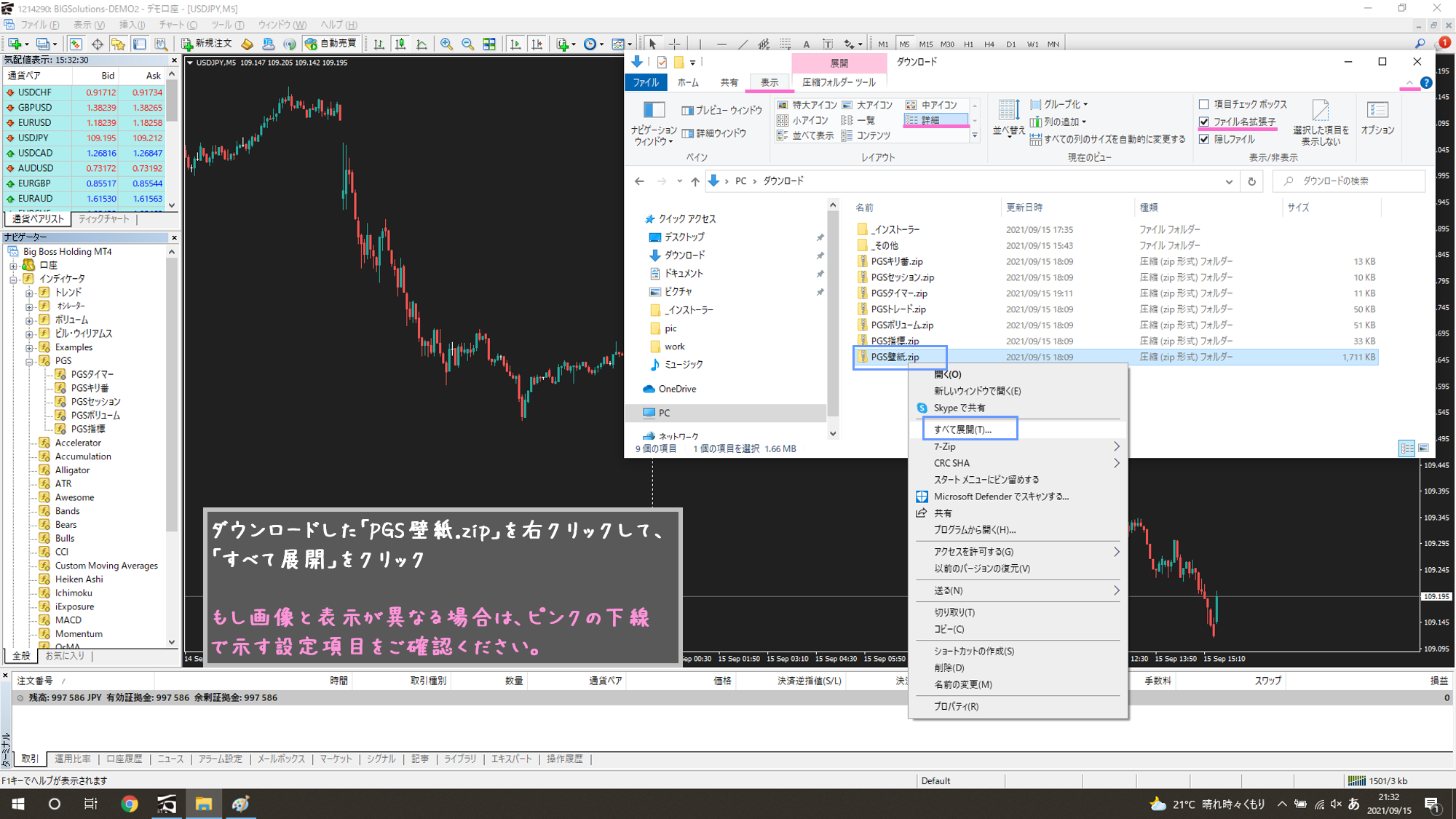1456x819 pixels.
Task: Click すべて展開 in the context menu
Action: (x=962, y=430)
